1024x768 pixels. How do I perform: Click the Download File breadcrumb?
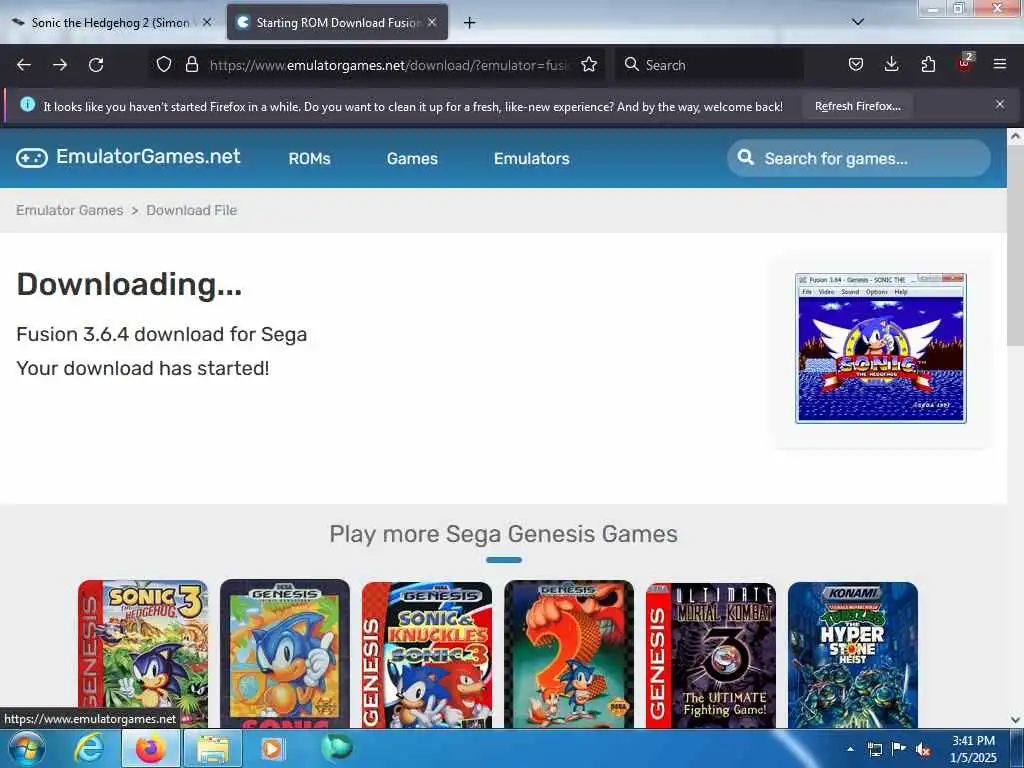[x=191, y=210]
